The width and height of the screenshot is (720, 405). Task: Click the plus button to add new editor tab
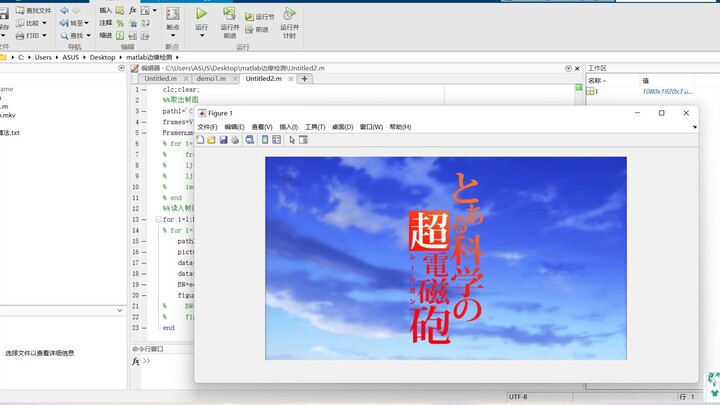pos(304,79)
